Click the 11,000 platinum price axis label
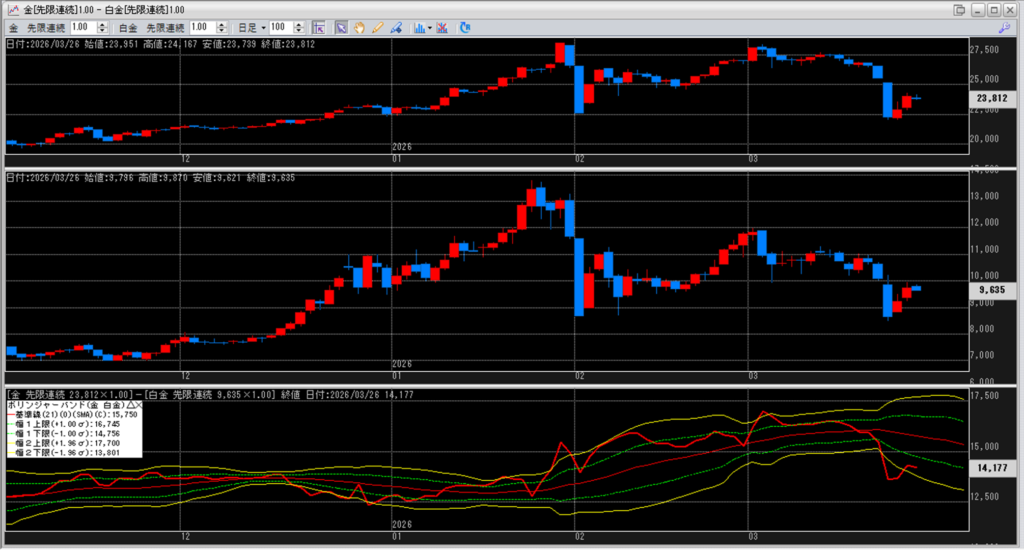This screenshot has width=1024, height=550. [985, 249]
